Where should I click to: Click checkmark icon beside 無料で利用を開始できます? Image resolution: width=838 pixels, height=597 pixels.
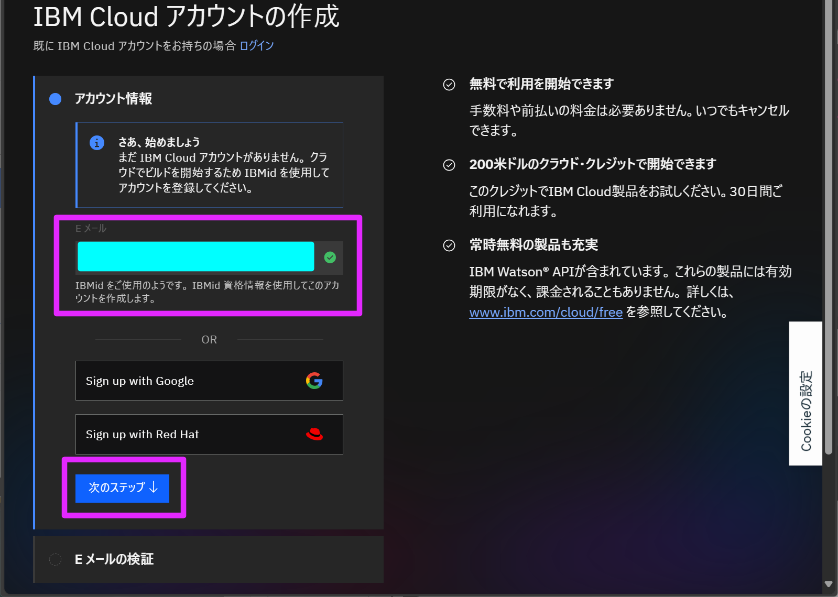pos(449,84)
